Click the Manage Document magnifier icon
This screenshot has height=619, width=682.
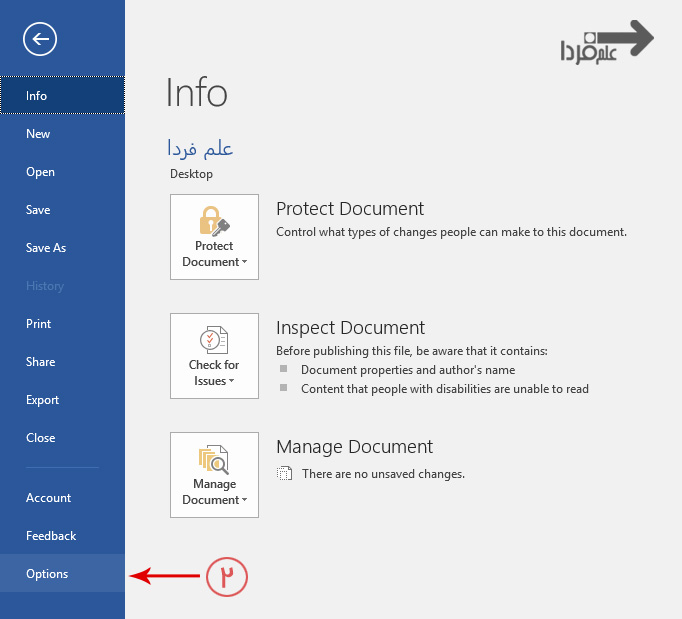214,459
